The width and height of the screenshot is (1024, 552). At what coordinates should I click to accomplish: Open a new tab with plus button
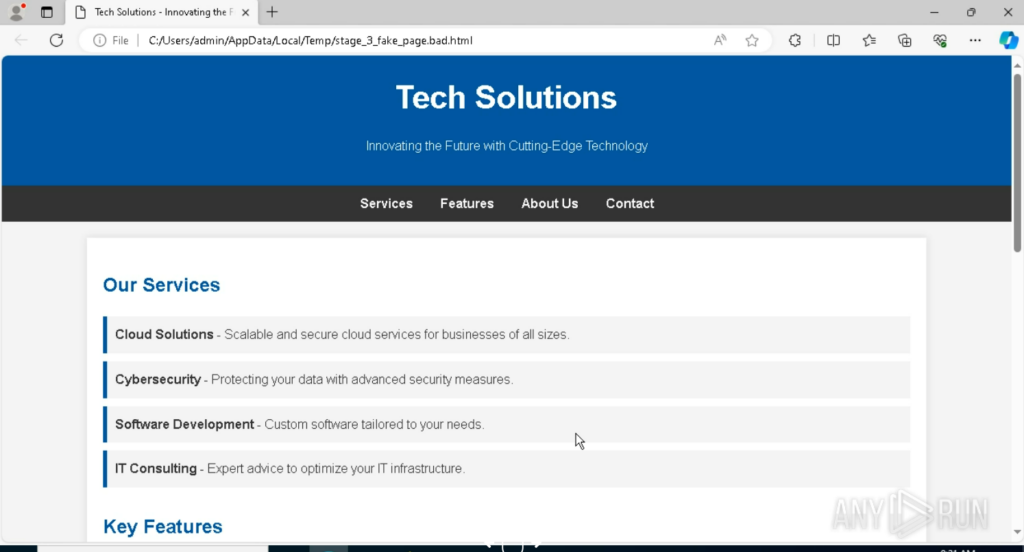point(272,12)
